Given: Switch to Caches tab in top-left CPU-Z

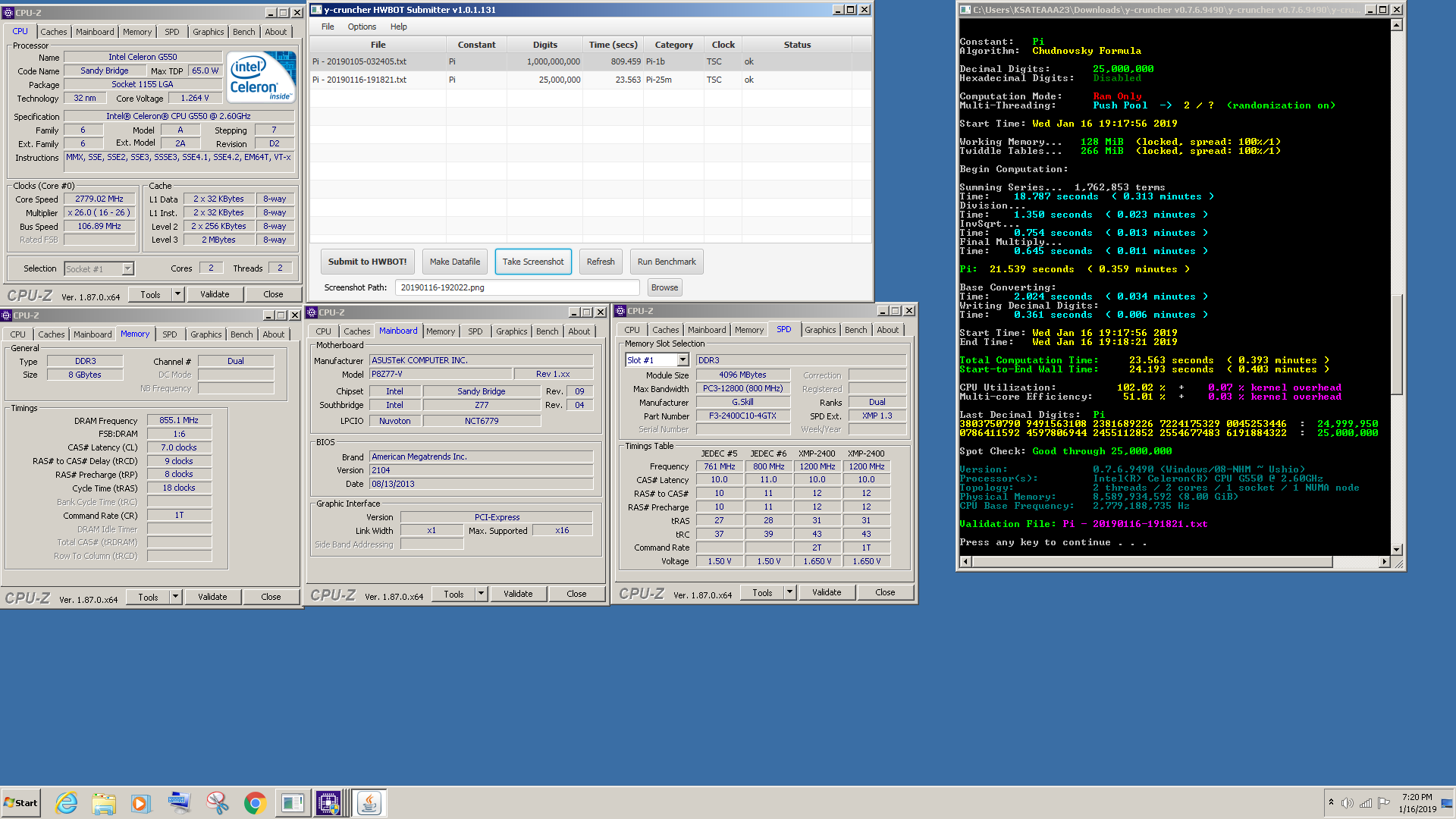Looking at the screenshot, I should click(54, 32).
